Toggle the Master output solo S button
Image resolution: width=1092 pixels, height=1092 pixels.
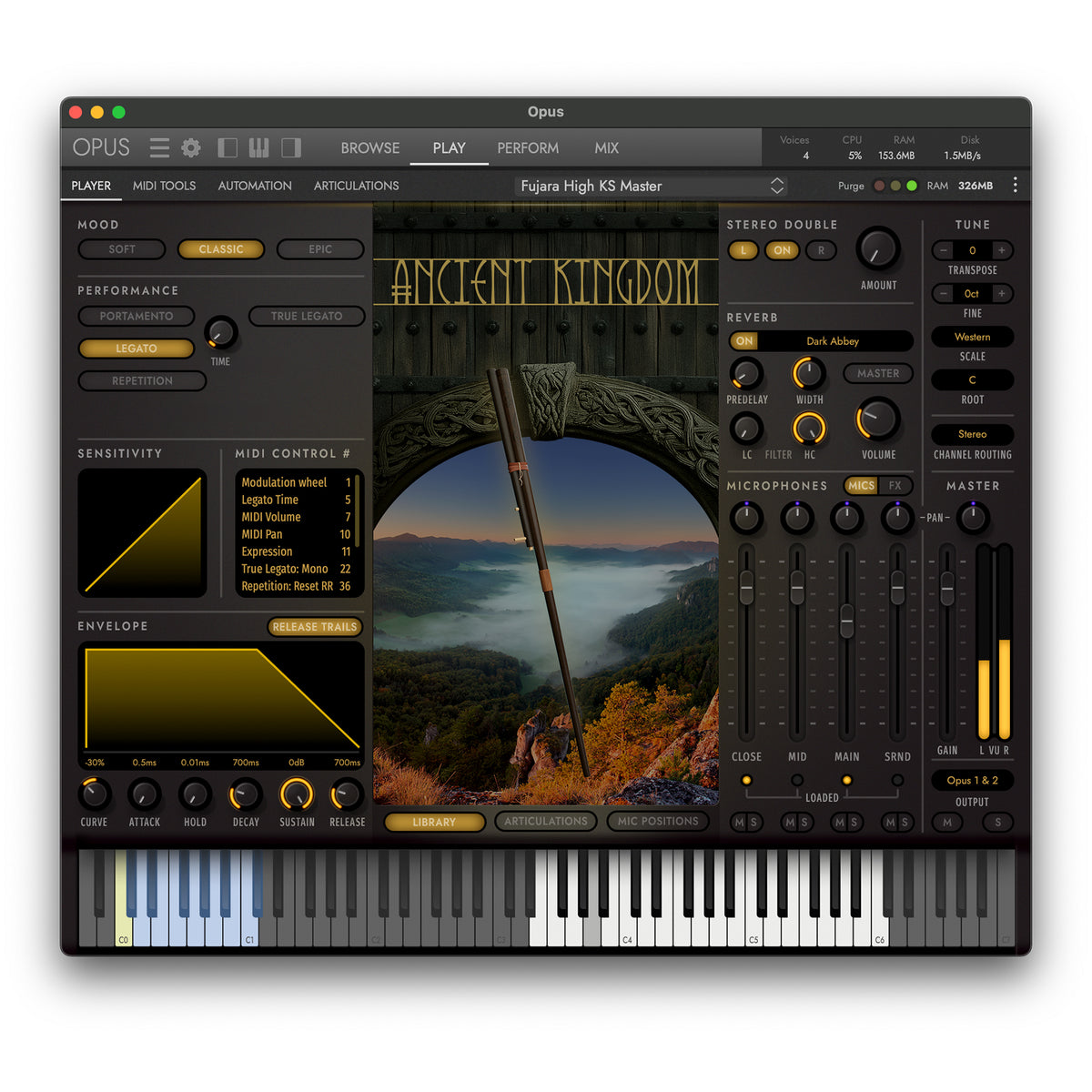(998, 822)
